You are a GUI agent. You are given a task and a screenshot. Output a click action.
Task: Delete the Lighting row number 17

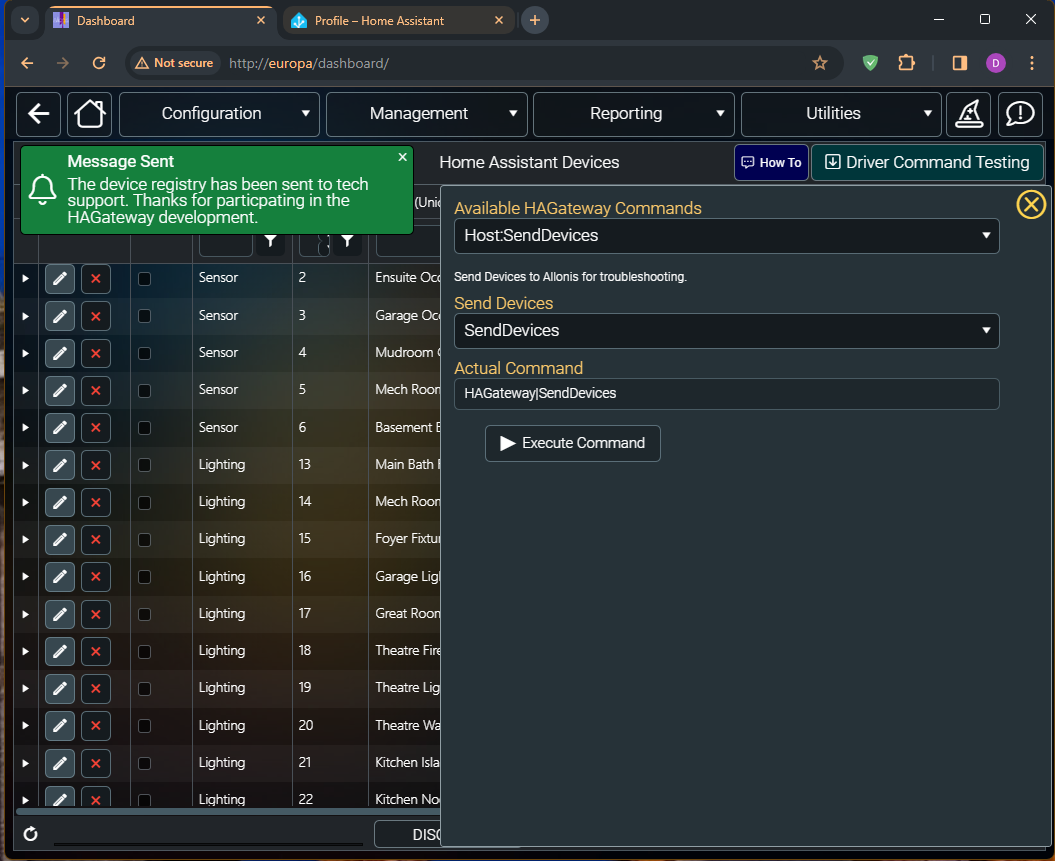[x=96, y=614]
